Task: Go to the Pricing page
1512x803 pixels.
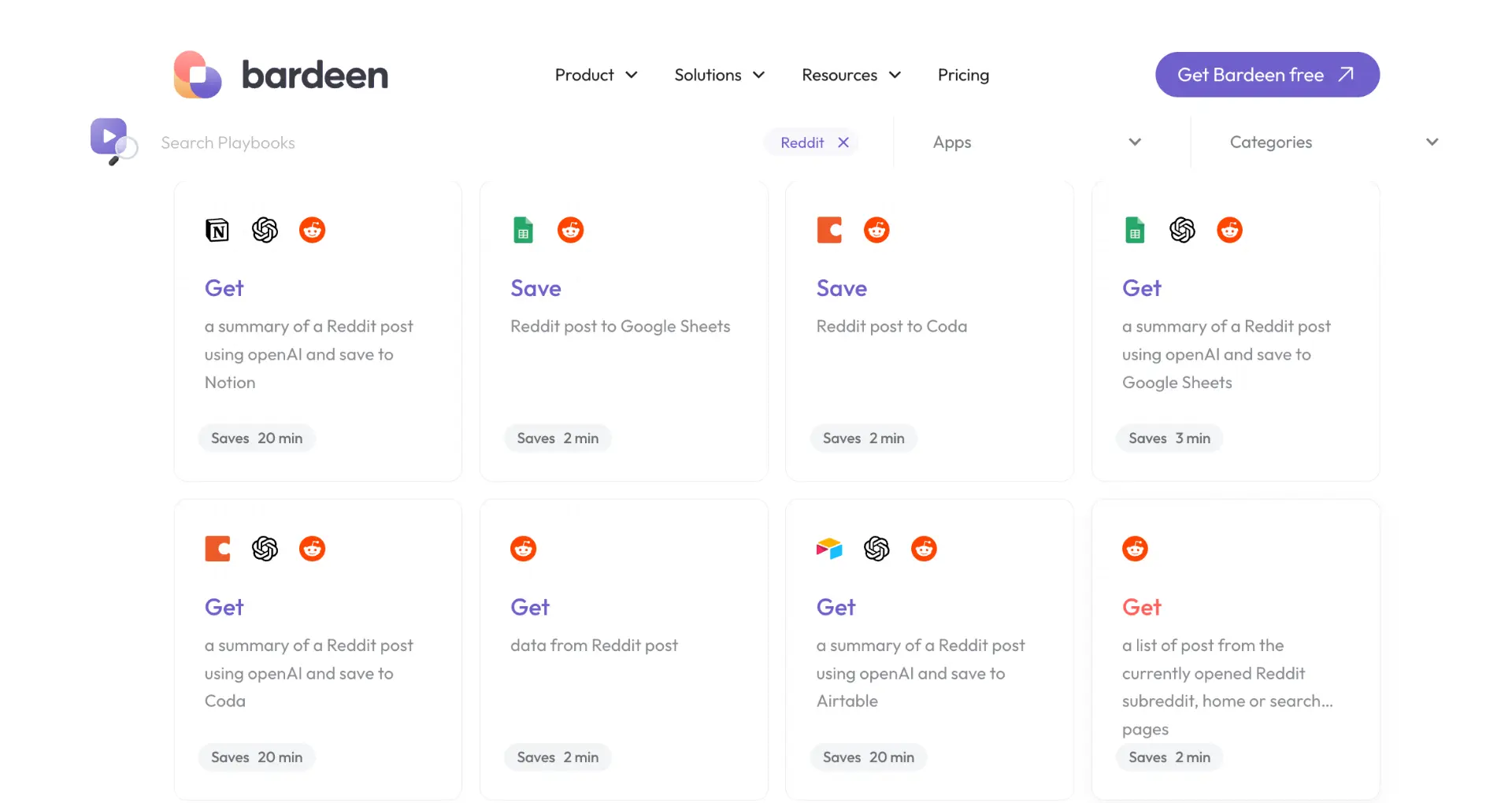Action: coord(963,75)
